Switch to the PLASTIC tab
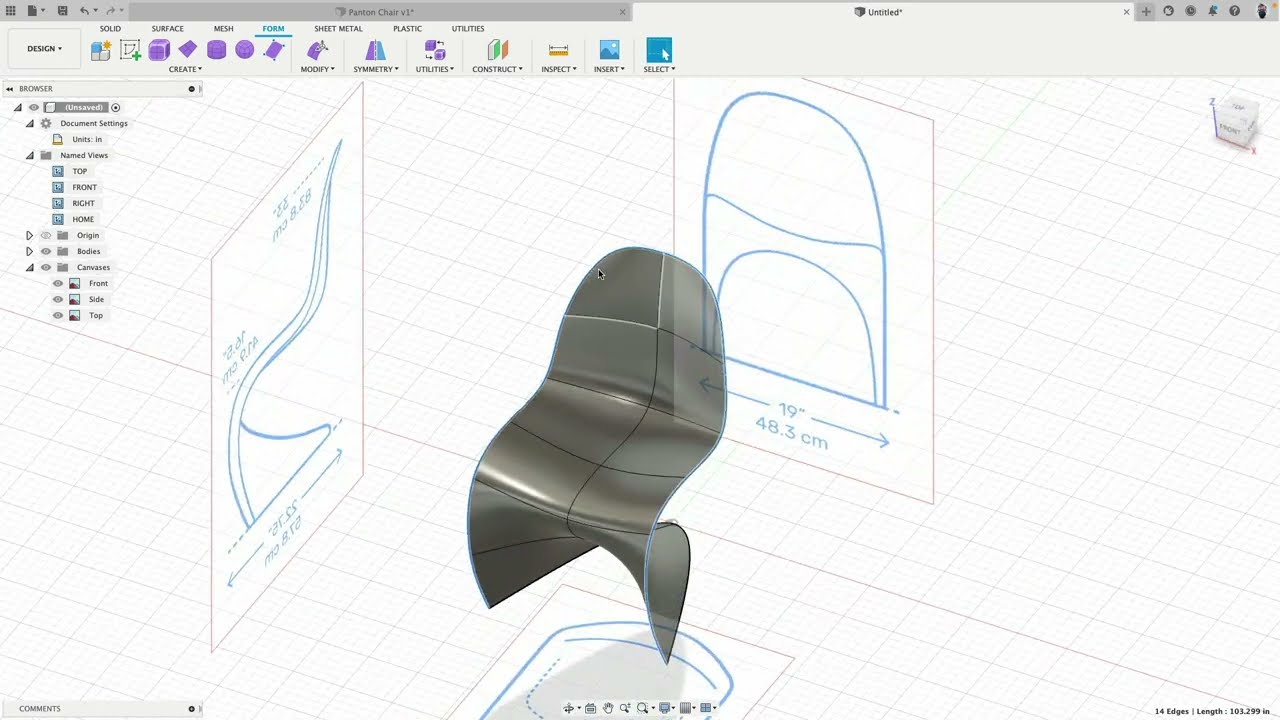This screenshot has width=1280, height=720. [x=407, y=28]
